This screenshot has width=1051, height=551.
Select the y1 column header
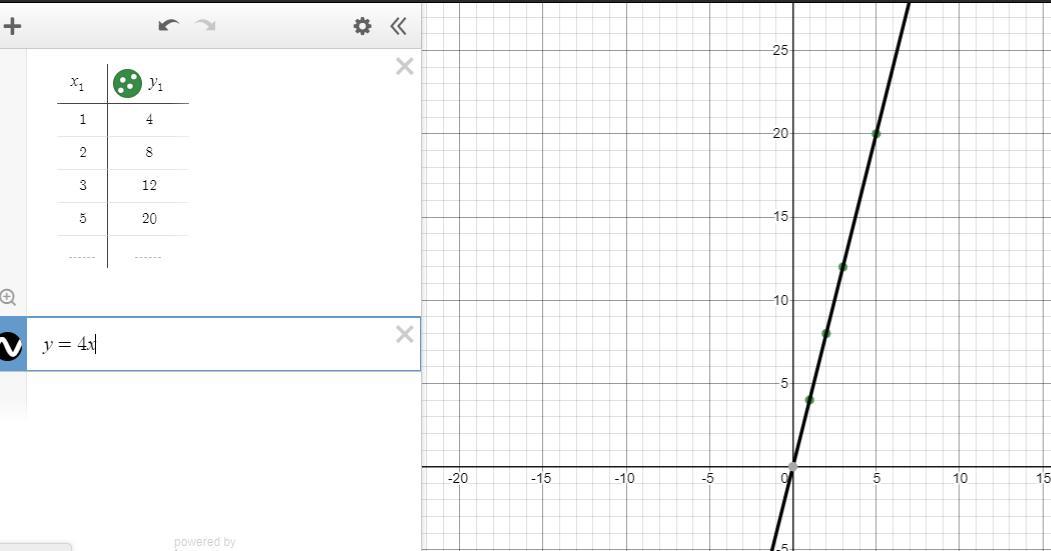156,83
